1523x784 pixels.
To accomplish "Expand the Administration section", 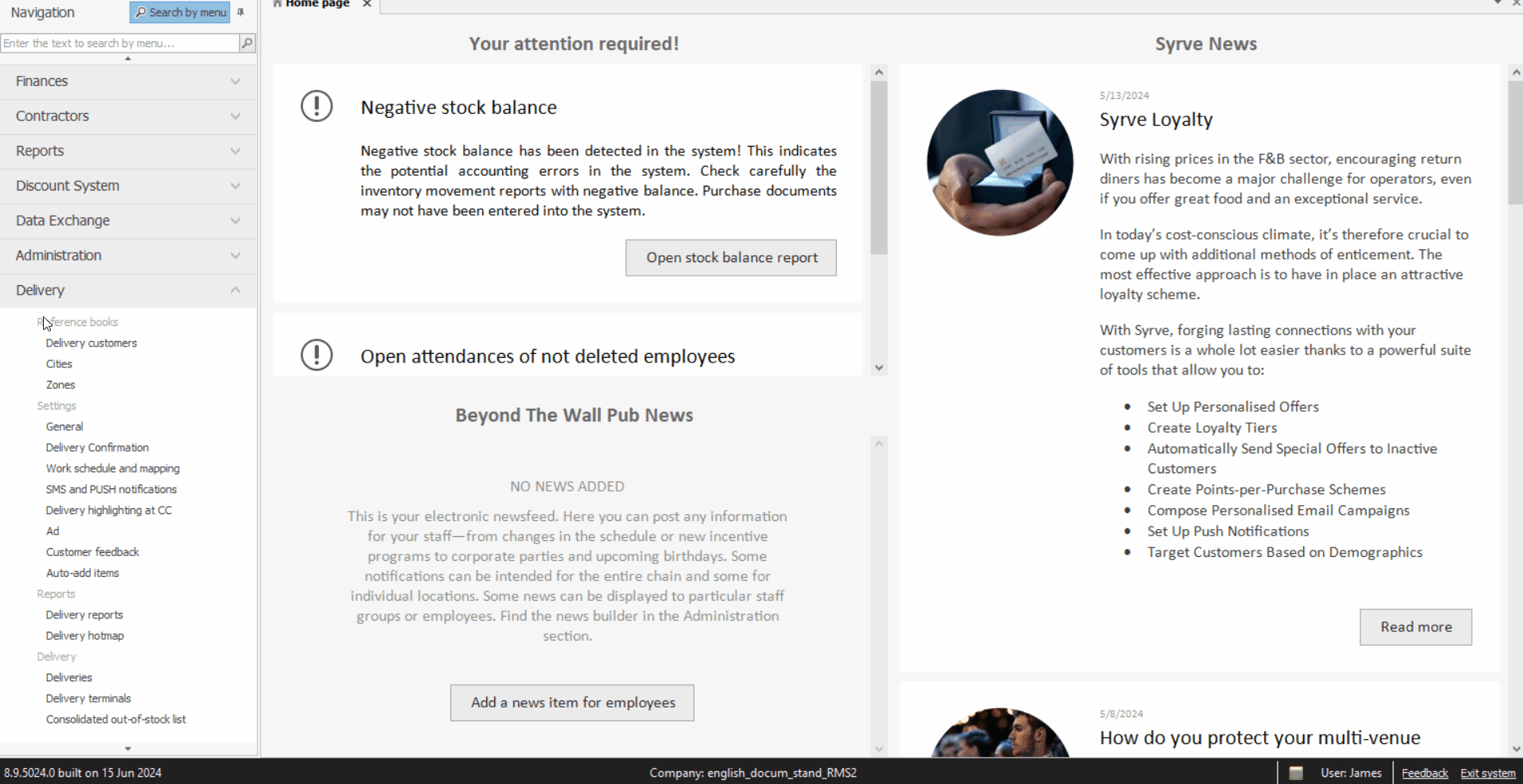I will pos(128,256).
